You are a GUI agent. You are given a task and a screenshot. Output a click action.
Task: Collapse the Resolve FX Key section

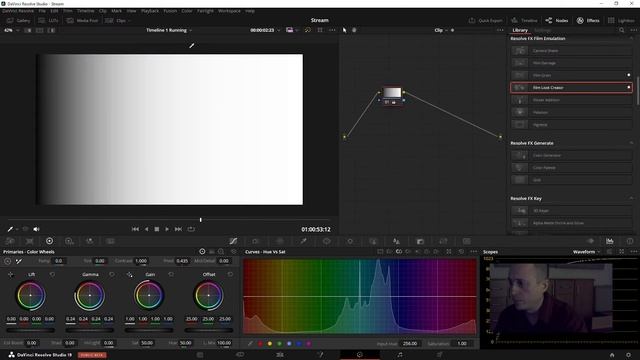pyautogui.click(x=631, y=198)
